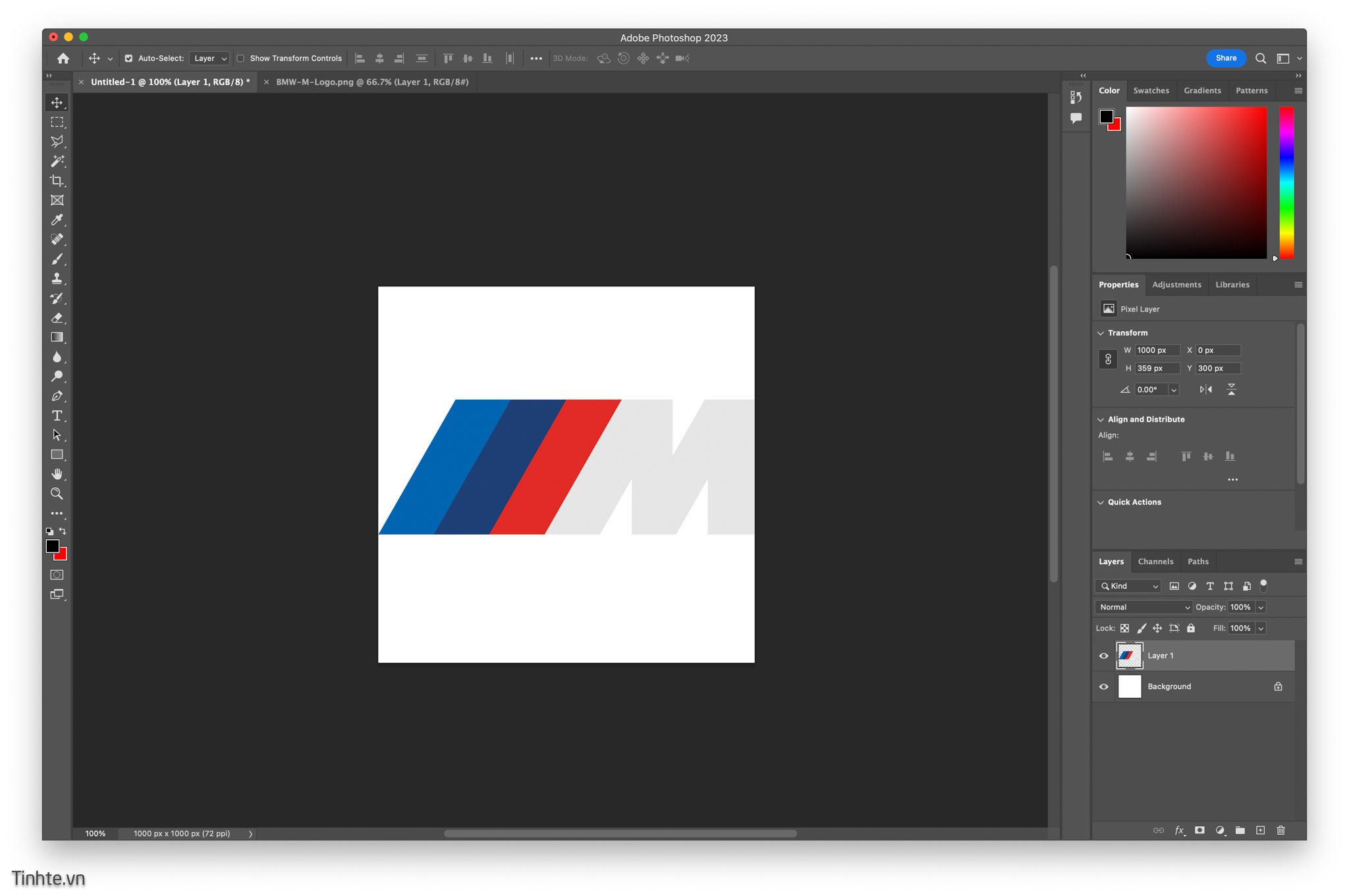Select the Magic Wand tool
The width and height of the screenshot is (1349, 896).
pyautogui.click(x=57, y=161)
